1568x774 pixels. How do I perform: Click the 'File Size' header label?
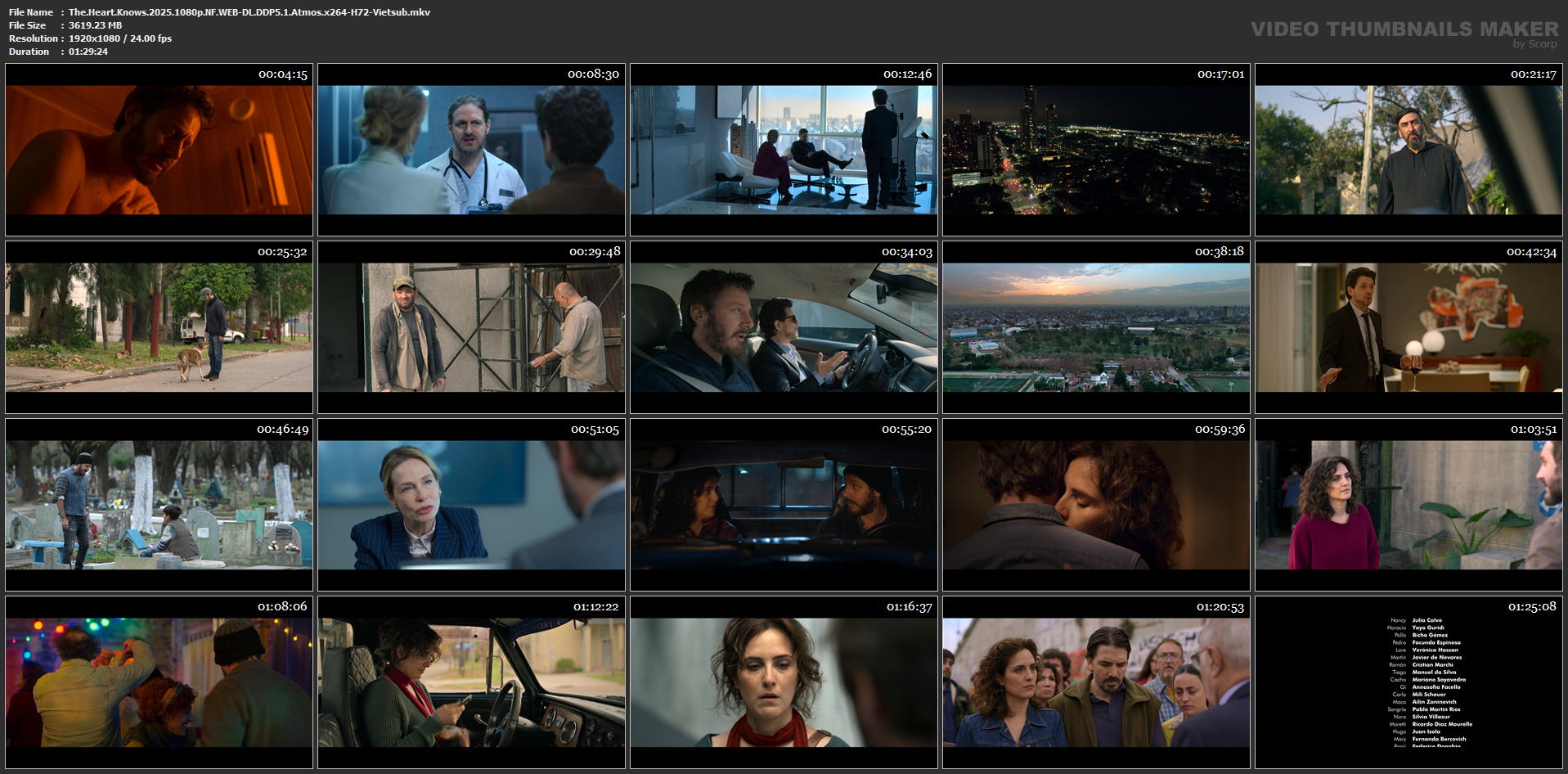28,25
